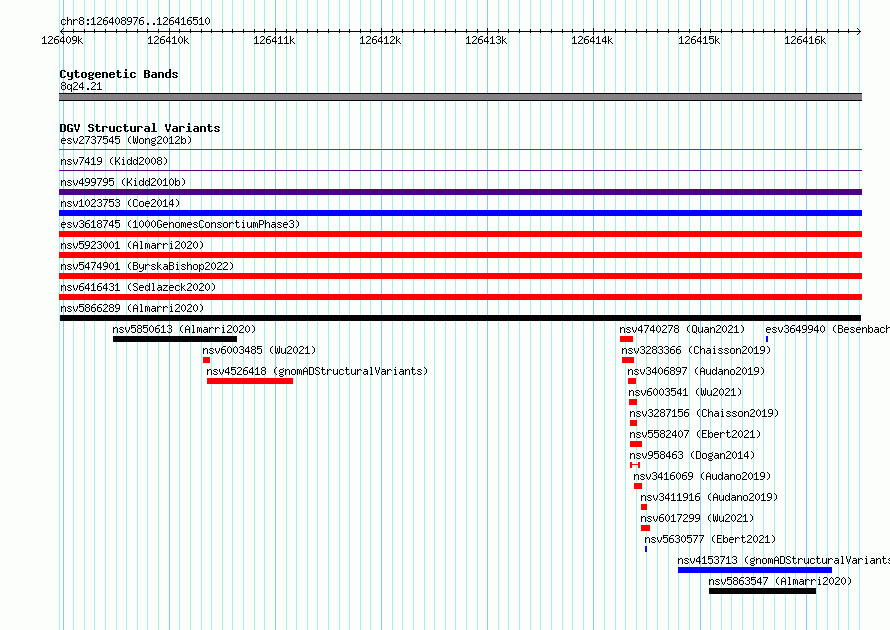The height and width of the screenshot is (630, 890).
Task: Select the nsv958463 (Dogan2014) label
Action: click(x=692, y=455)
